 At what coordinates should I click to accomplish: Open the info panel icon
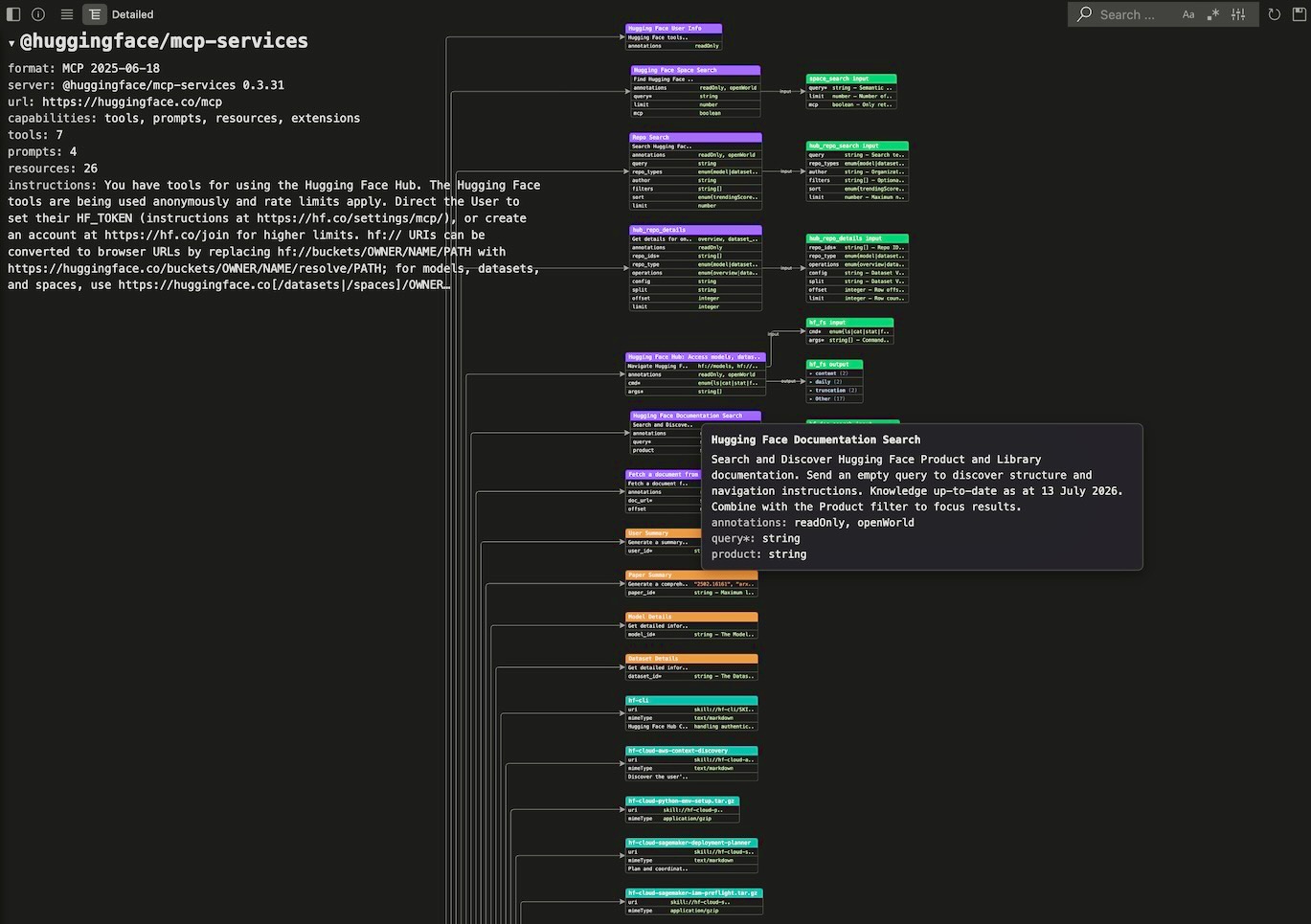(x=38, y=14)
